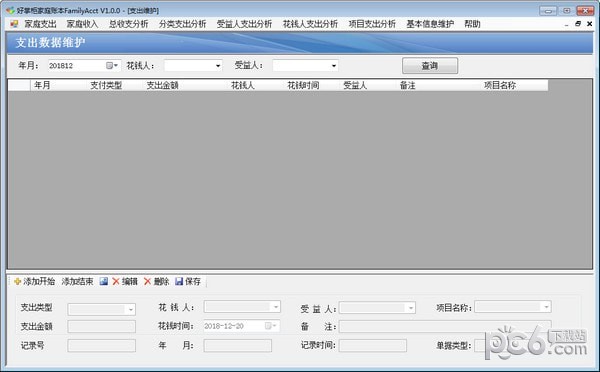Open the 帮助 menu
600x372 pixels.
pyautogui.click(x=472, y=24)
